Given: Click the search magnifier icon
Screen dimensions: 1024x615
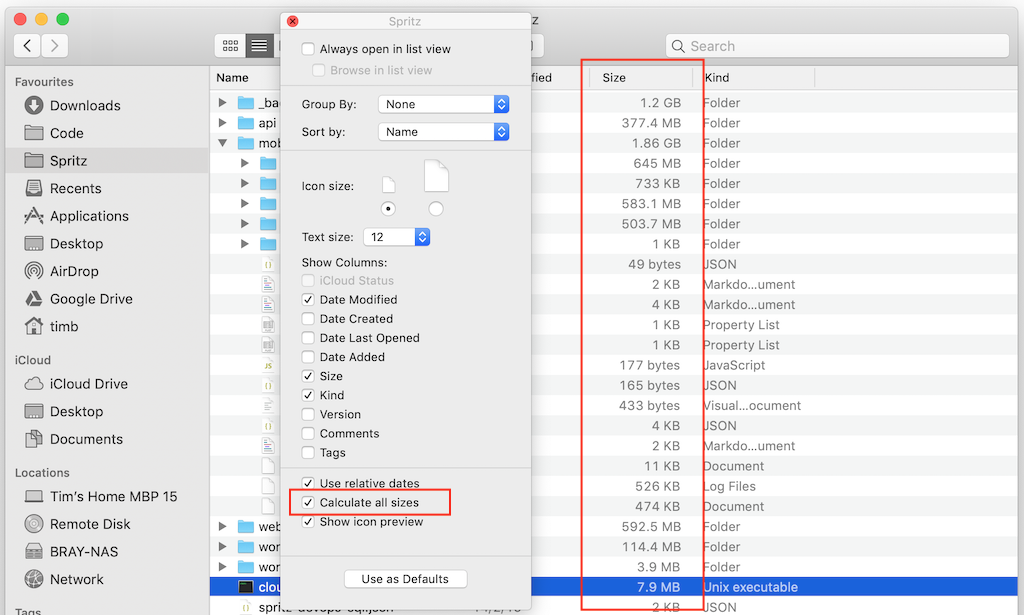Looking at the screenshot, I should pos(678,46).
